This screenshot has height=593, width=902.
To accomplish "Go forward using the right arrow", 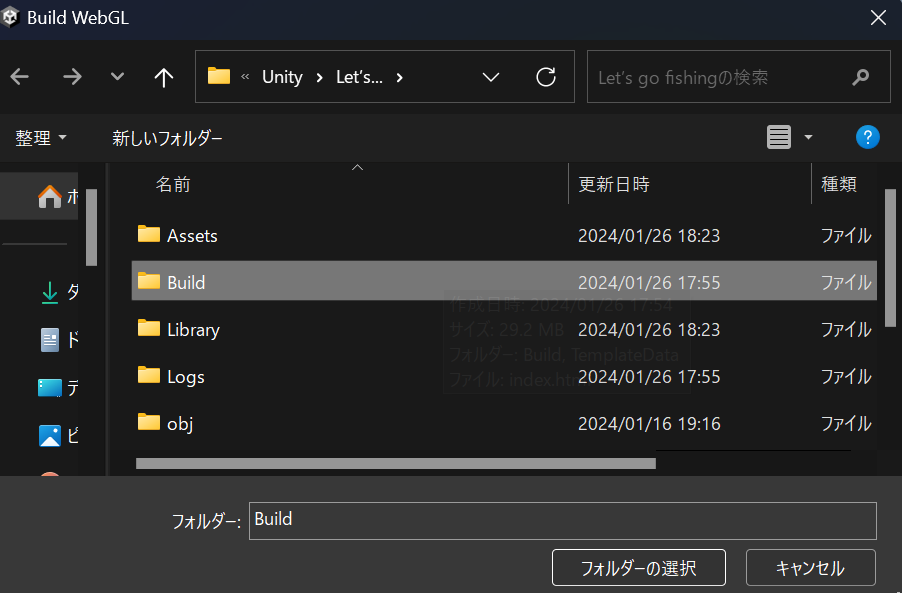I will 72,76.
